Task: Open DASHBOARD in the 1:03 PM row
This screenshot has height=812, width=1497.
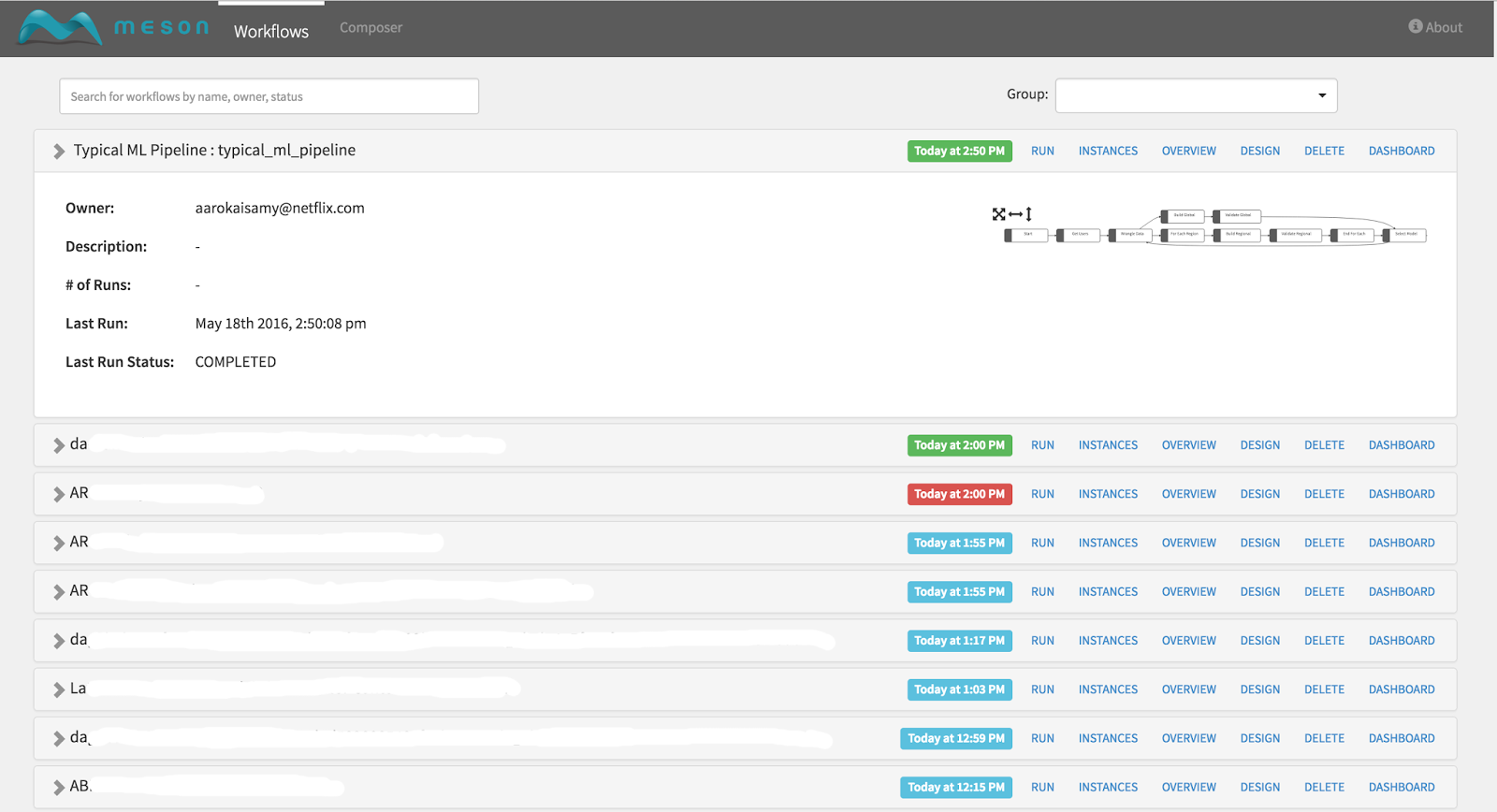Action: click(1402, 689)
